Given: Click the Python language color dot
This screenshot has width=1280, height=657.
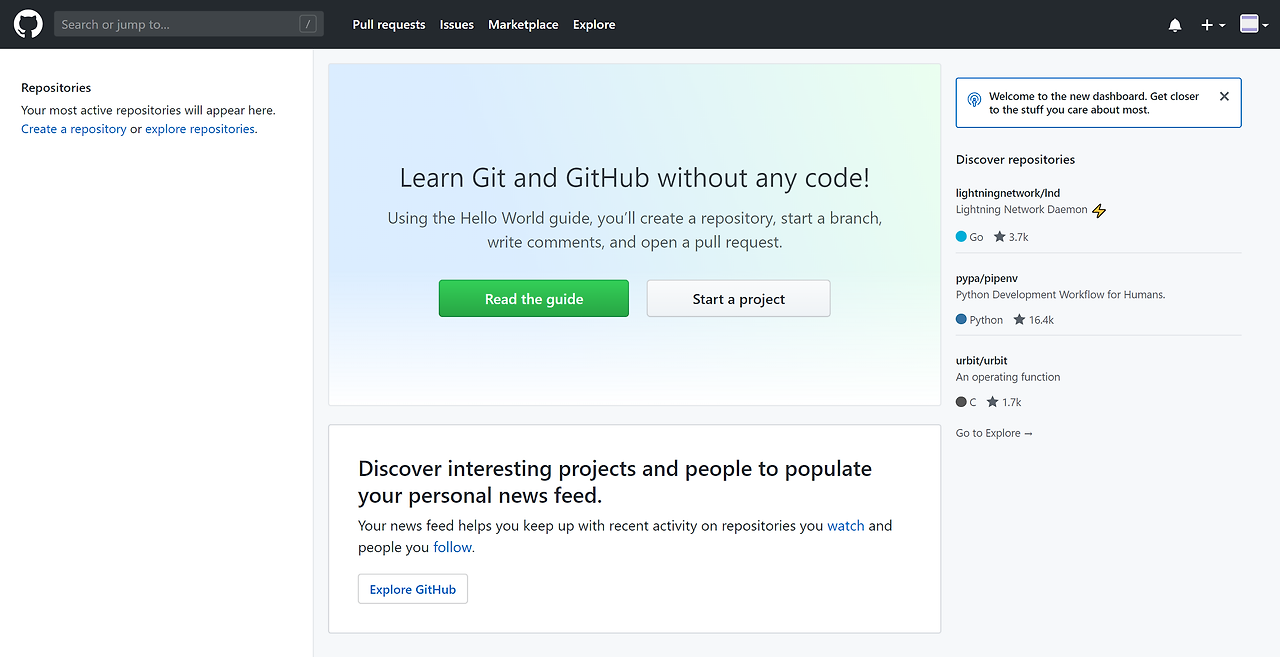Looking at the screenshot, I should point(962,320).
